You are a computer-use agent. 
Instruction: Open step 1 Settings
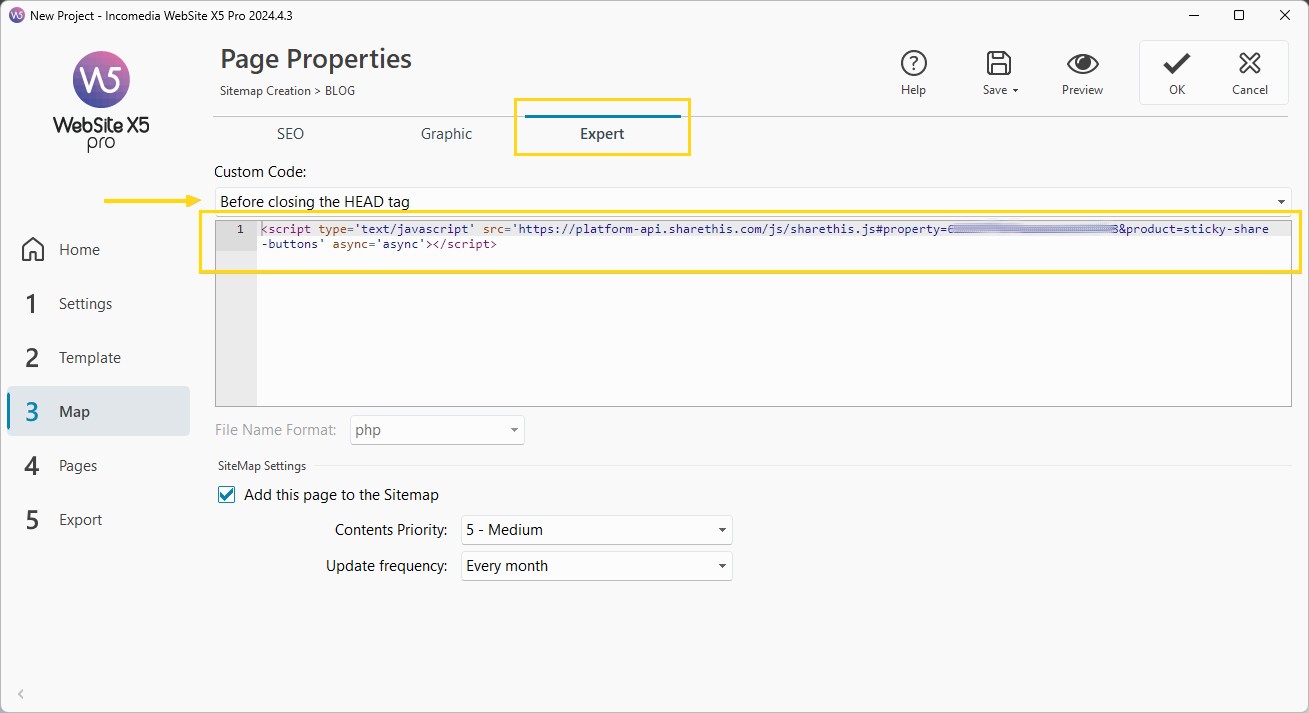(x=98, y=304)
